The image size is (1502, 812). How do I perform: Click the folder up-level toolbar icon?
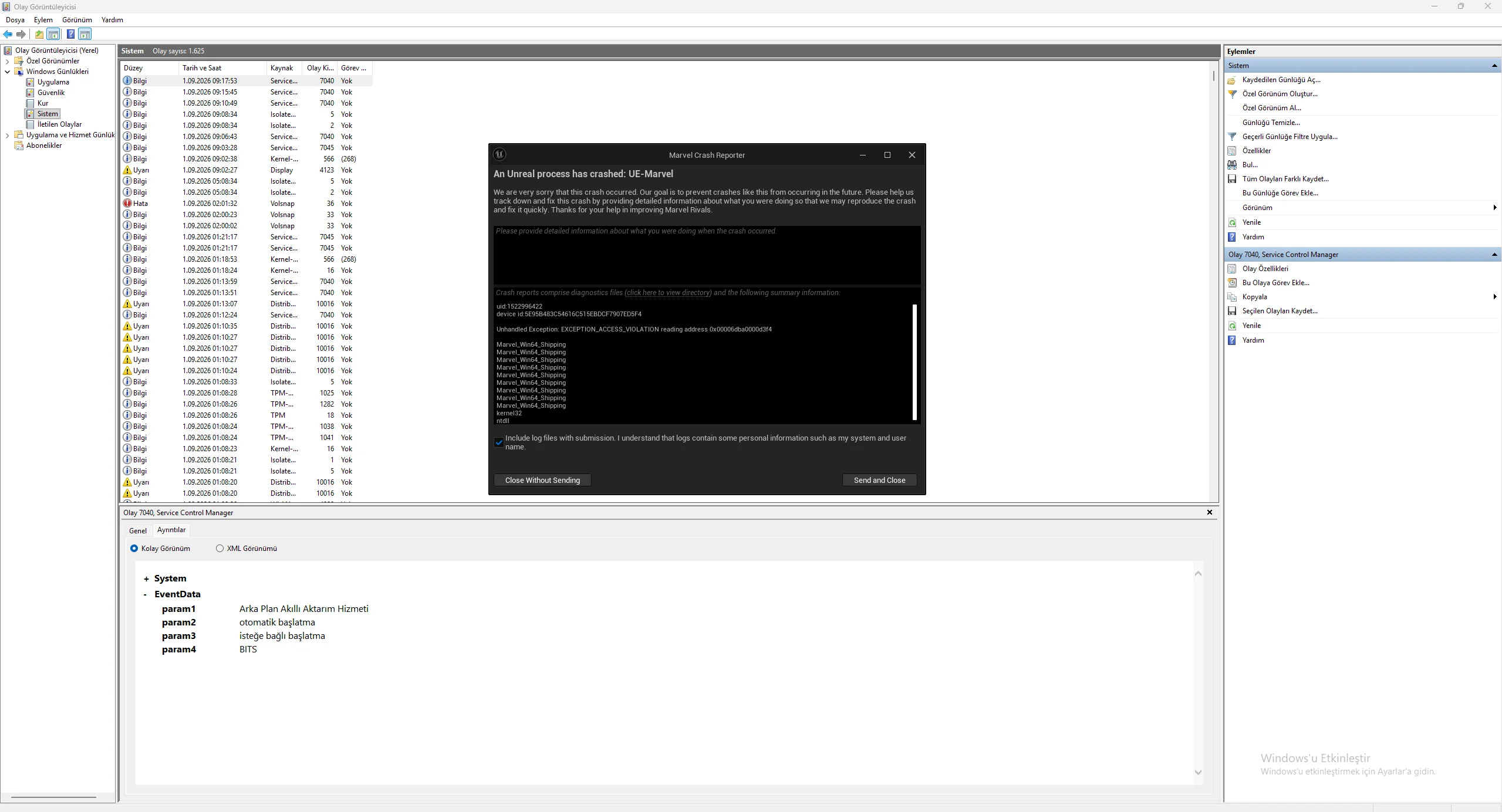(x=39, y=34)
